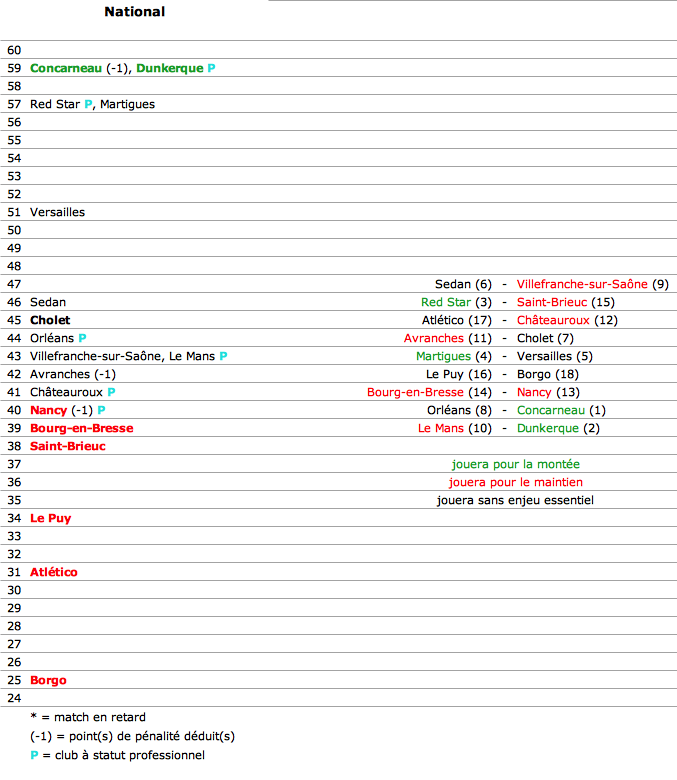Open Concarneau in the 59-point row

click(x=66, y=68)
